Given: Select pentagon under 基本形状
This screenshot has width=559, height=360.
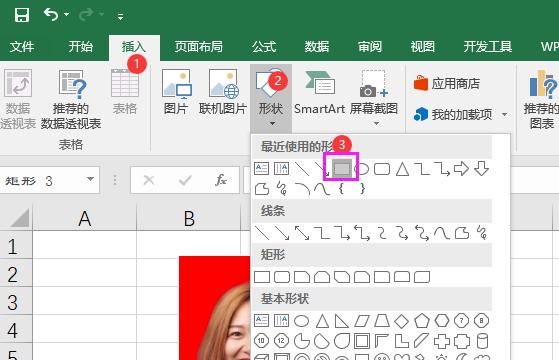Looking at the screenshot, I should point(422,321).
